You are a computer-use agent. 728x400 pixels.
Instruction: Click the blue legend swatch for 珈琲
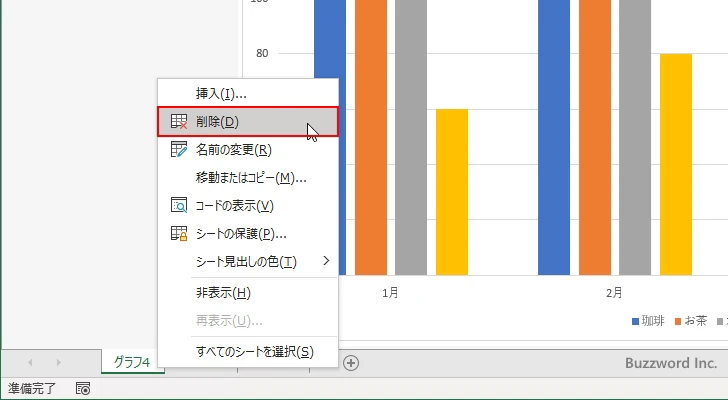[x=636, y=322]
